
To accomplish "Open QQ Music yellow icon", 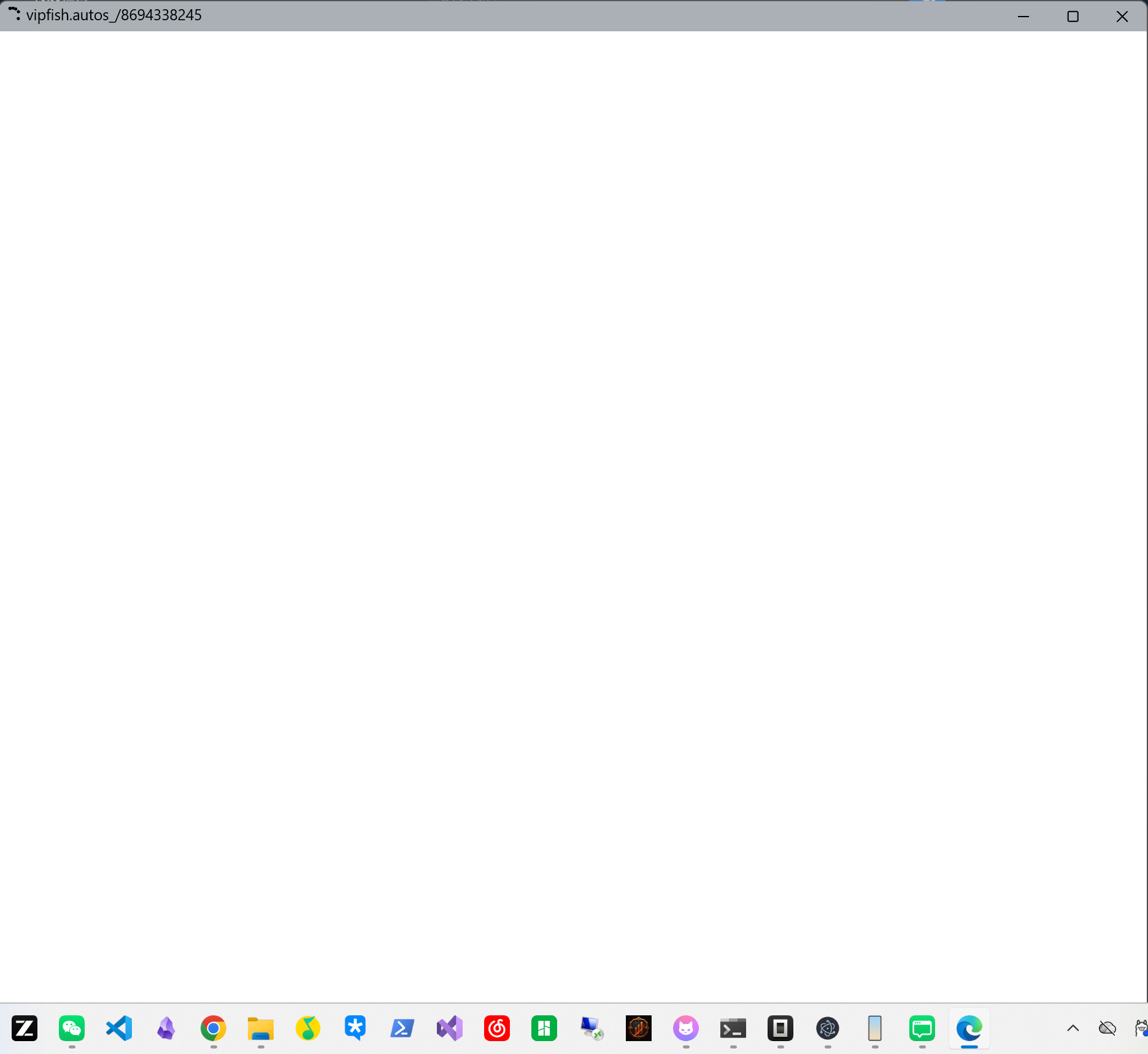I will coord(308,1028).
